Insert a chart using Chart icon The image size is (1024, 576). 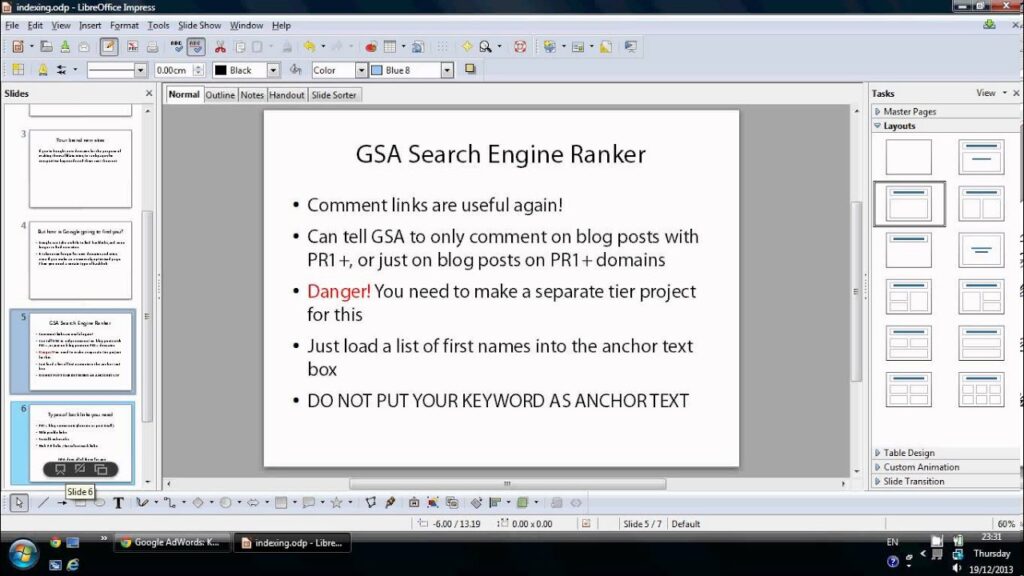click(x=370, y=46)
